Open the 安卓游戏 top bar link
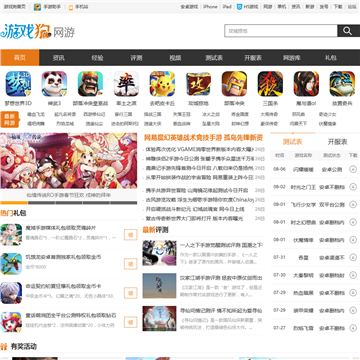Viewport: 360px width, 360px height. (x=189, y=7)
